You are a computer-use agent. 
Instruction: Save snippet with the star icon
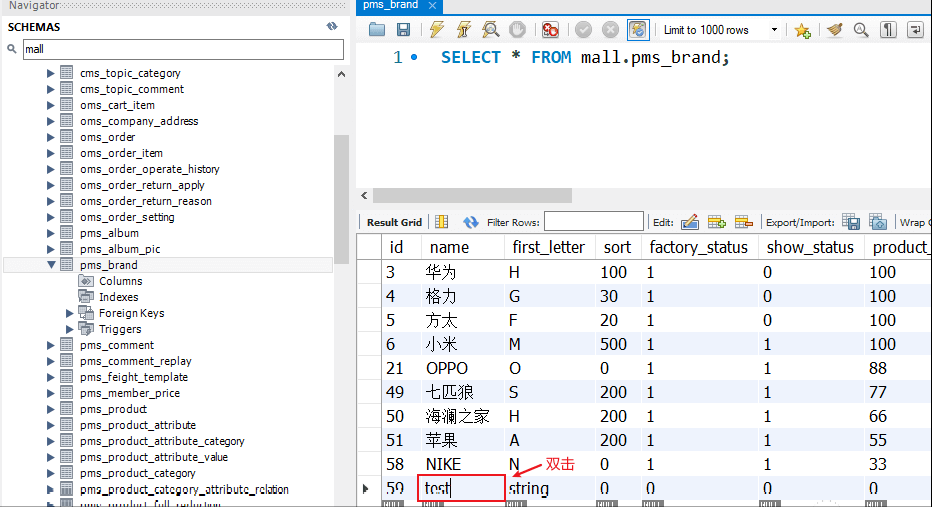tap(802, 30)
